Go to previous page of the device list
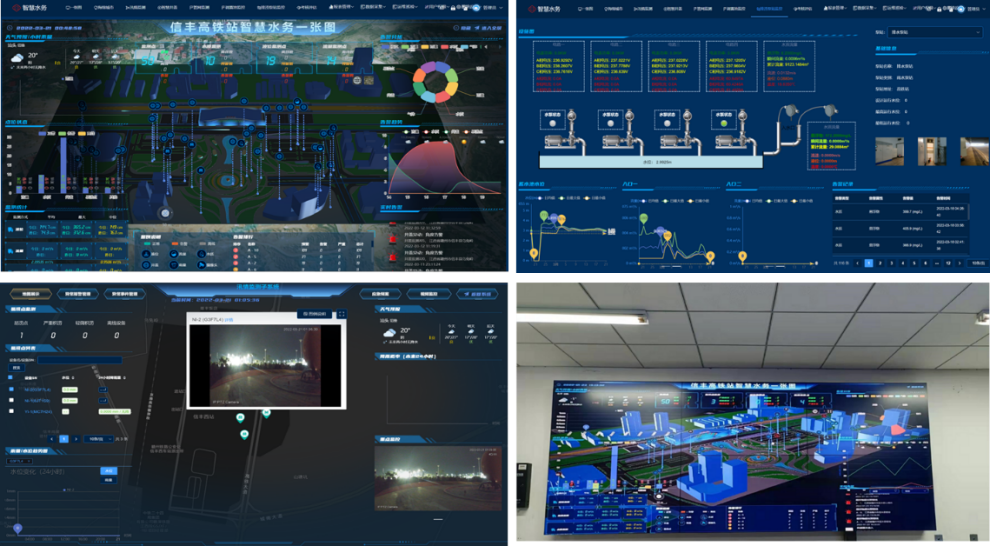 [x=52, y=439]
